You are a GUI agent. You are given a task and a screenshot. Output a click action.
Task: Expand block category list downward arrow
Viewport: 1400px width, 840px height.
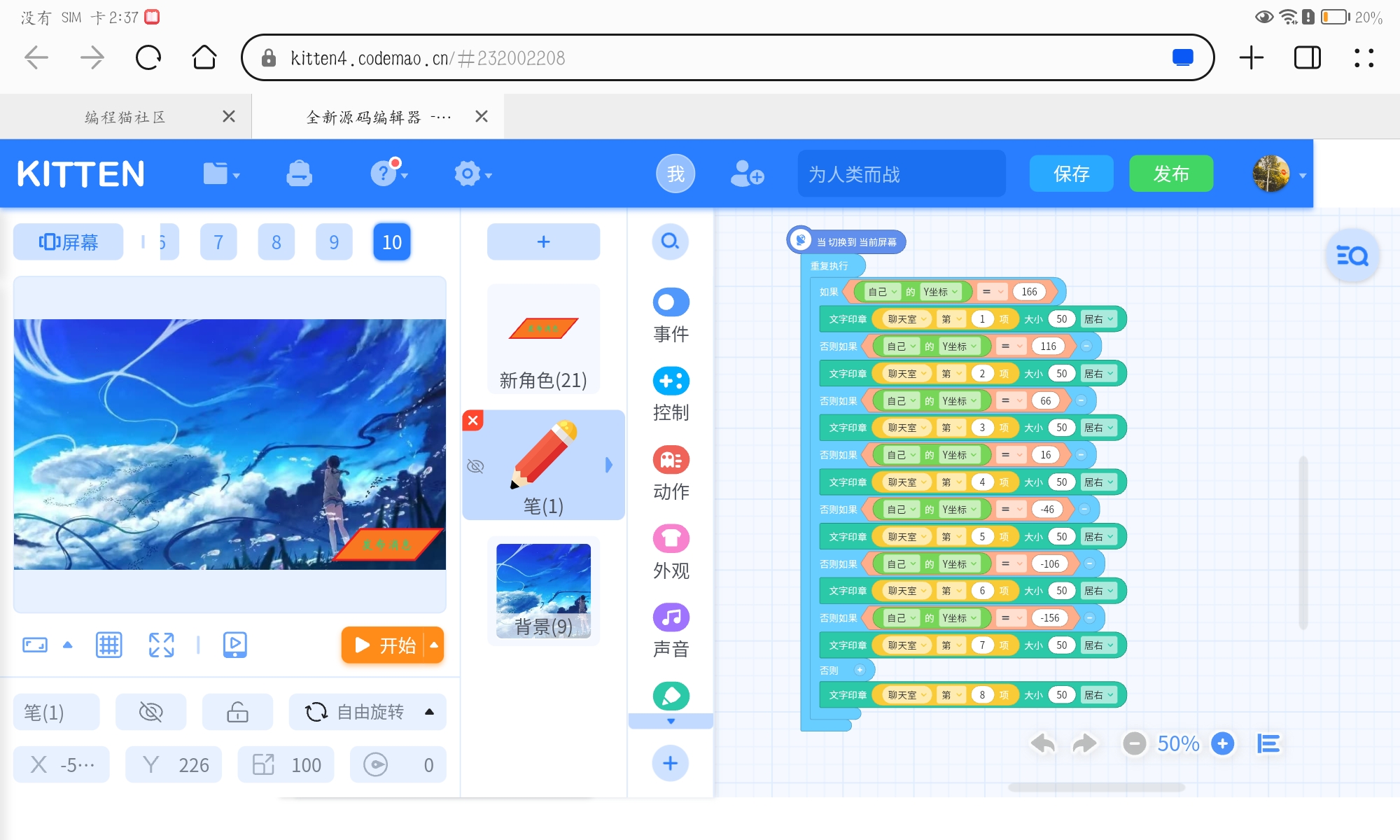coord(671,721)
